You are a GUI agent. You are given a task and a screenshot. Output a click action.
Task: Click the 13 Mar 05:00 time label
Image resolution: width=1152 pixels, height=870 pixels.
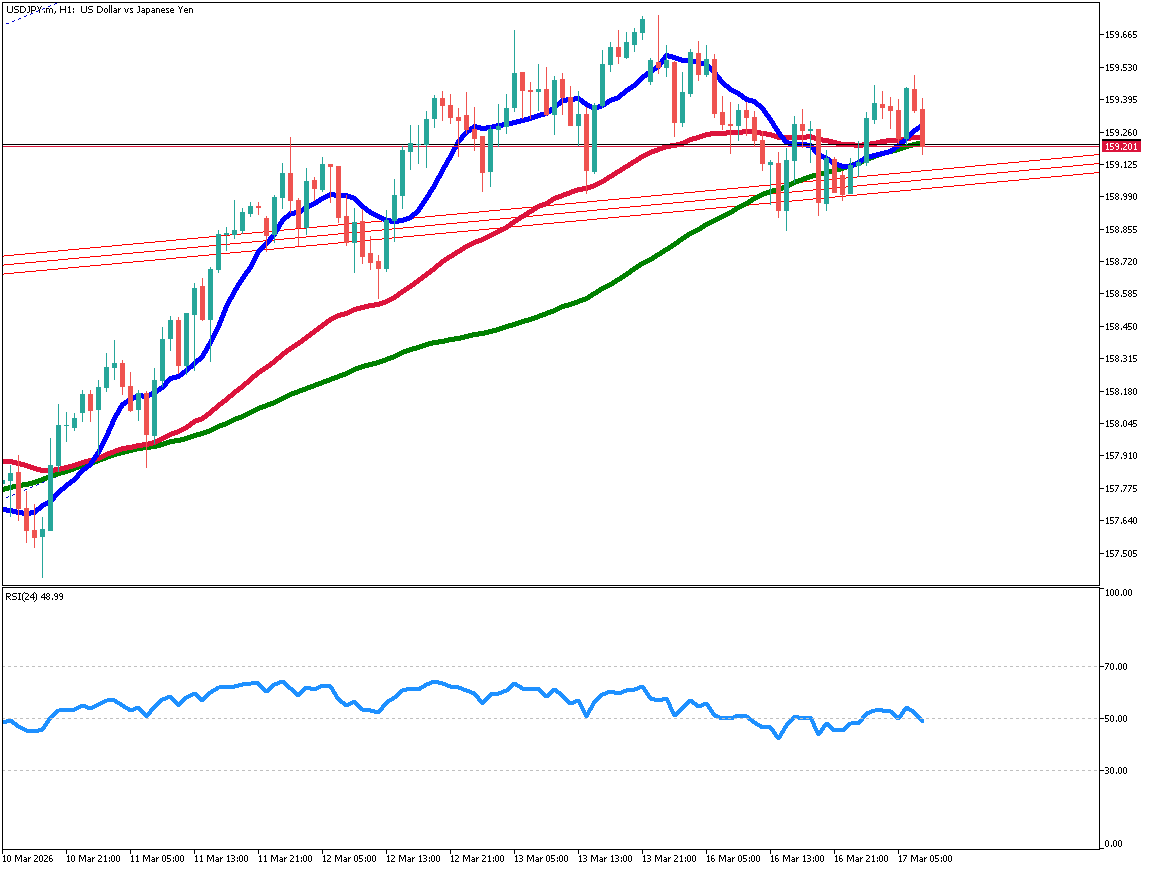(541, 858)
